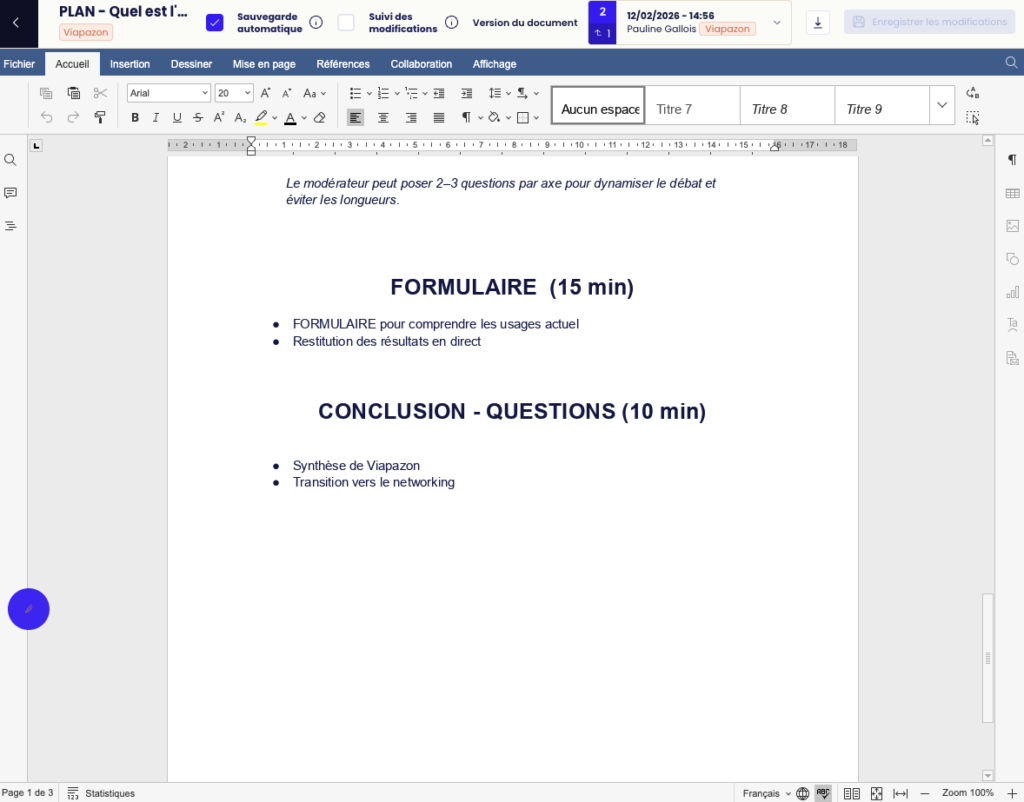Open the Mise en page tab
Screen dimensions: 1024x802
(x=264, y=64)
